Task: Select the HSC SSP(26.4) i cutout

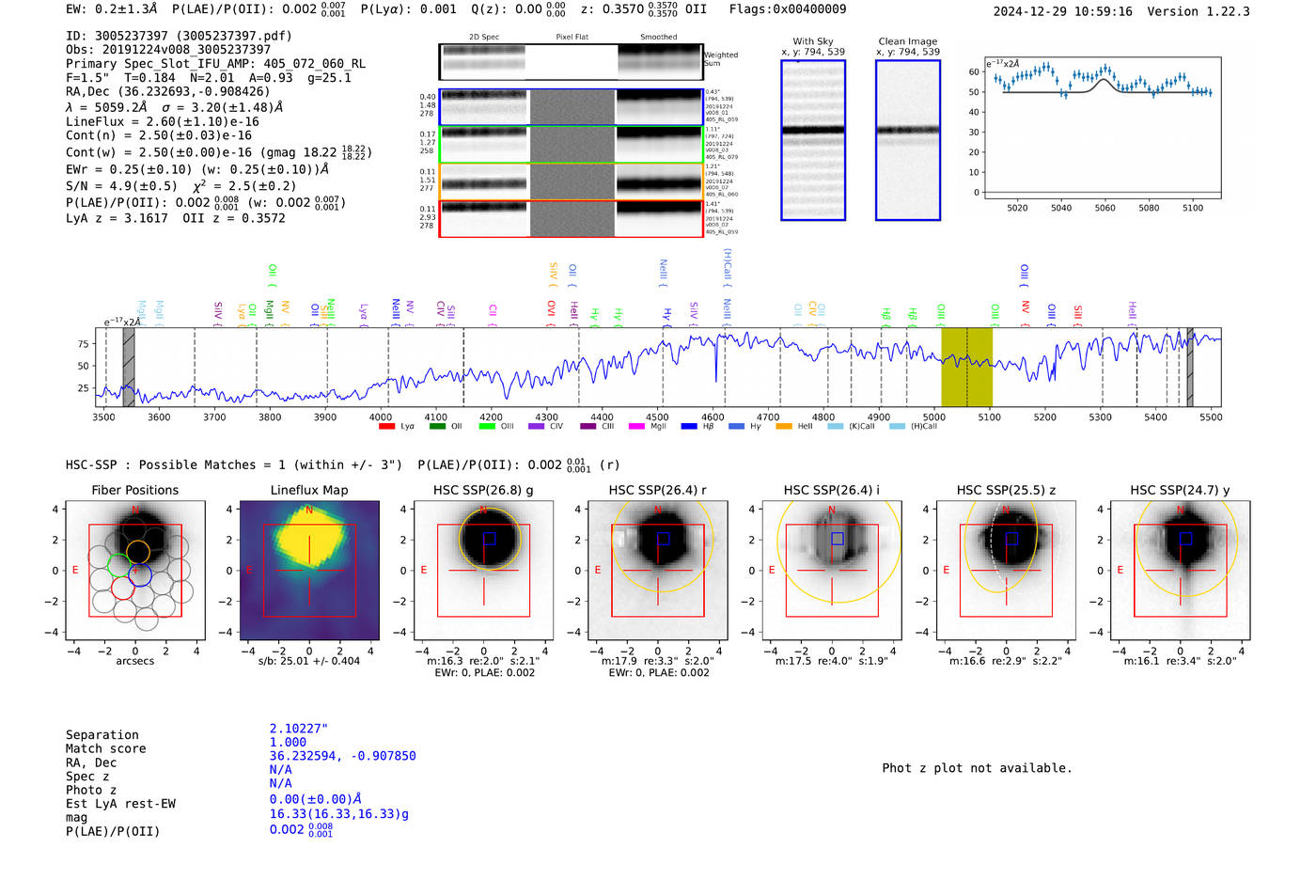Action: click(x=832, y=571)
